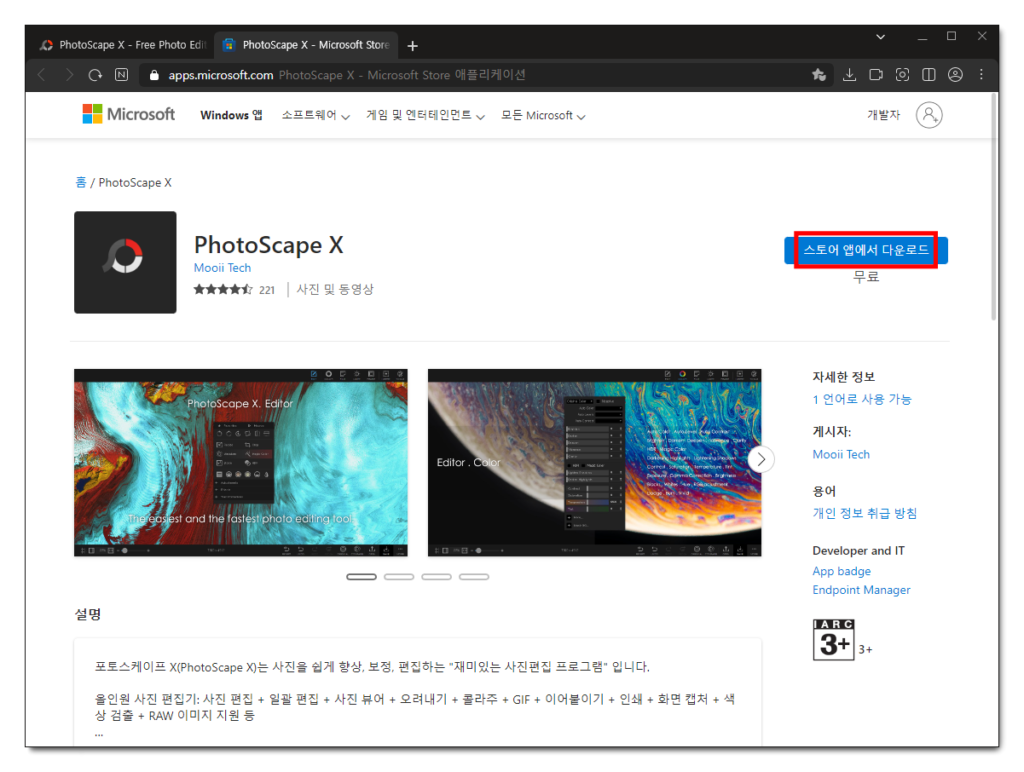Click the Microsoft account sign-in avatar
Image resolution: width=1024 pixels, height=772 pixels.
[929, 115]
